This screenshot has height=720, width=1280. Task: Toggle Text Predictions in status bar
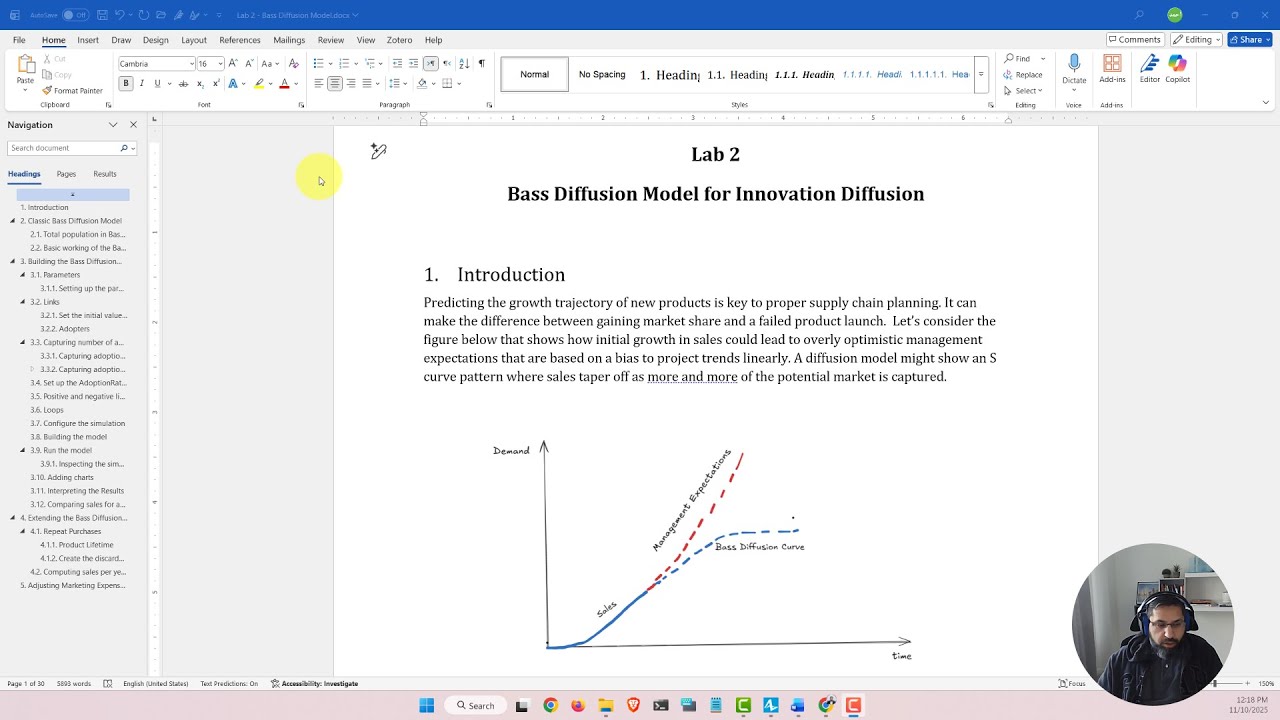[x=229, y=684]
